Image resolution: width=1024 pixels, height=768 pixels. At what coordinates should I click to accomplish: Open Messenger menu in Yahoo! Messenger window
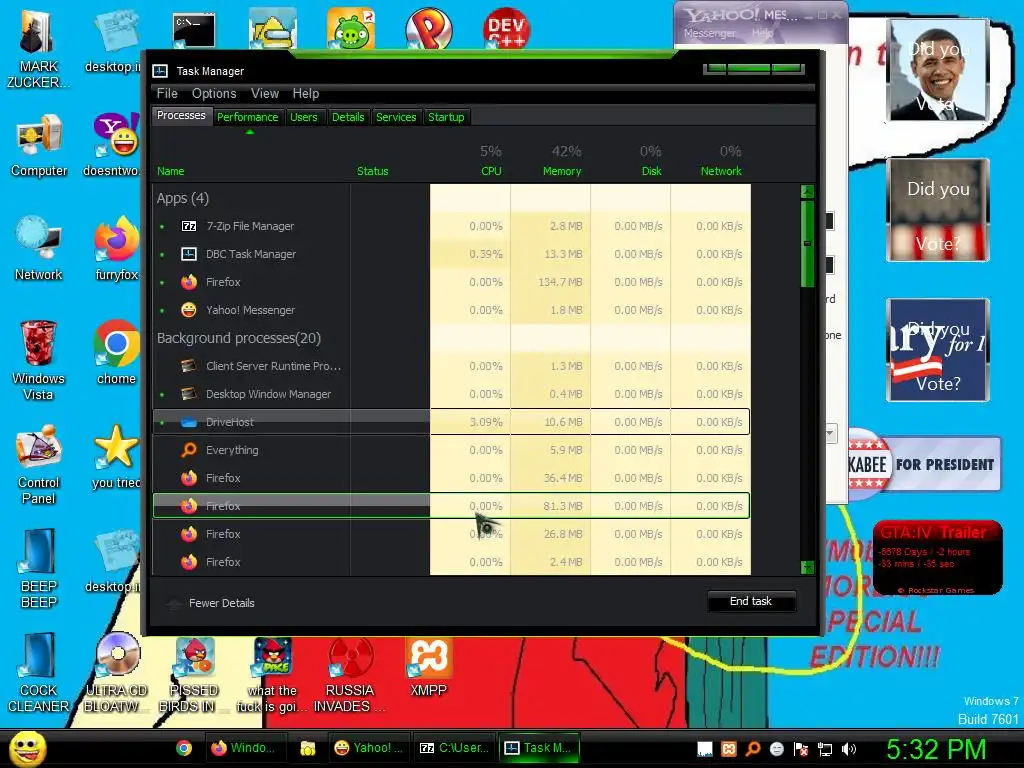709,33
